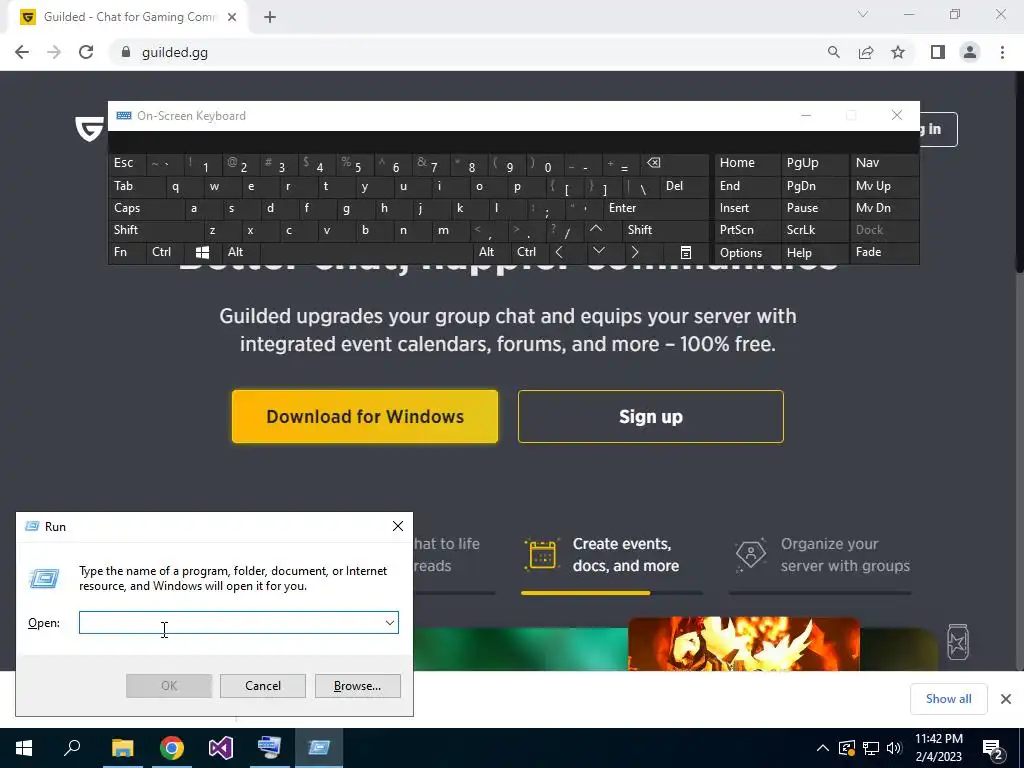Click the Mv Up key on On-Screen Keyboard
1024x768 pixels.
tap(884, 186)
